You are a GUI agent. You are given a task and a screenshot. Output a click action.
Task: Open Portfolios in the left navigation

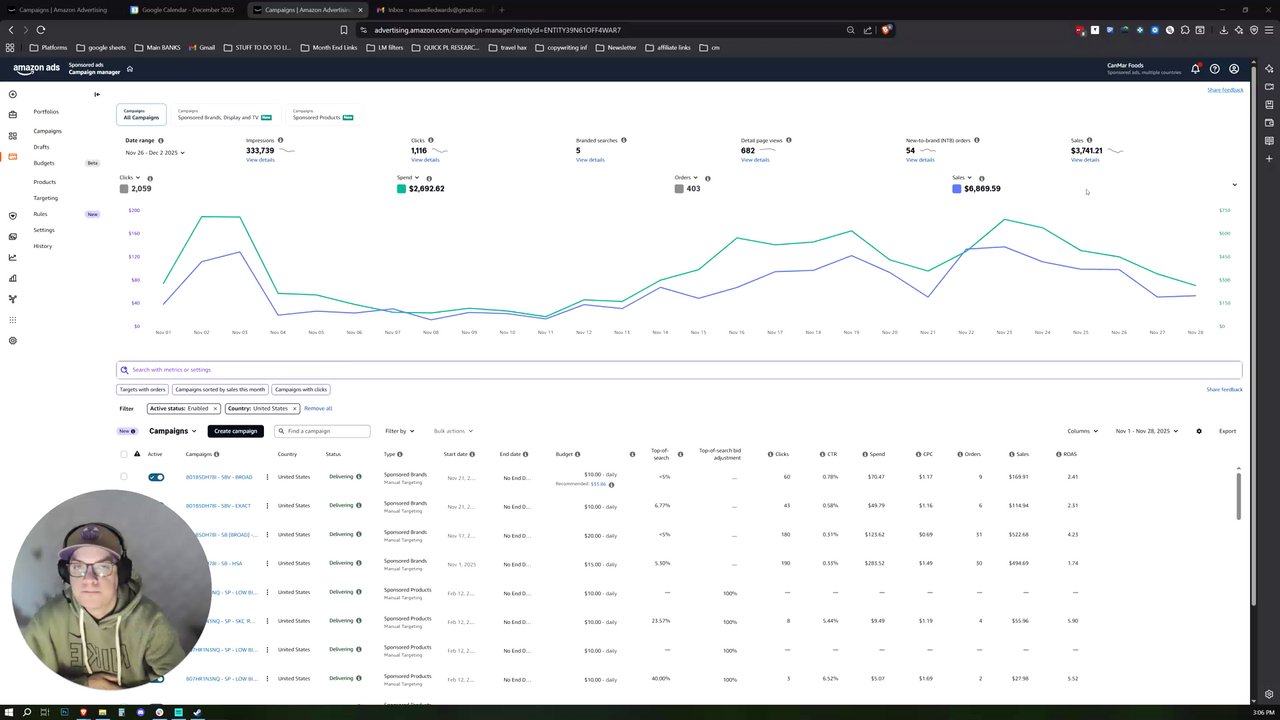[x=46, y=112]
